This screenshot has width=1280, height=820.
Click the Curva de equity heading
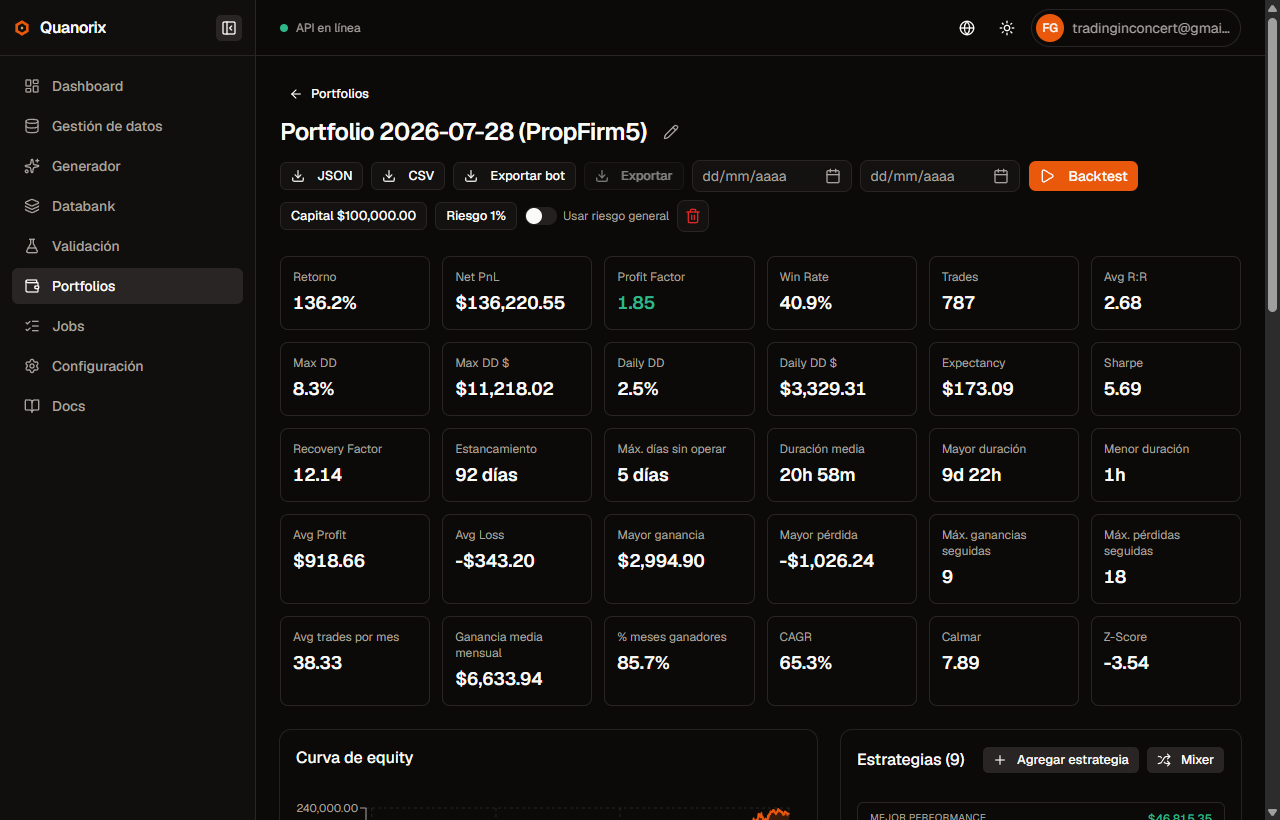[354, 758]
